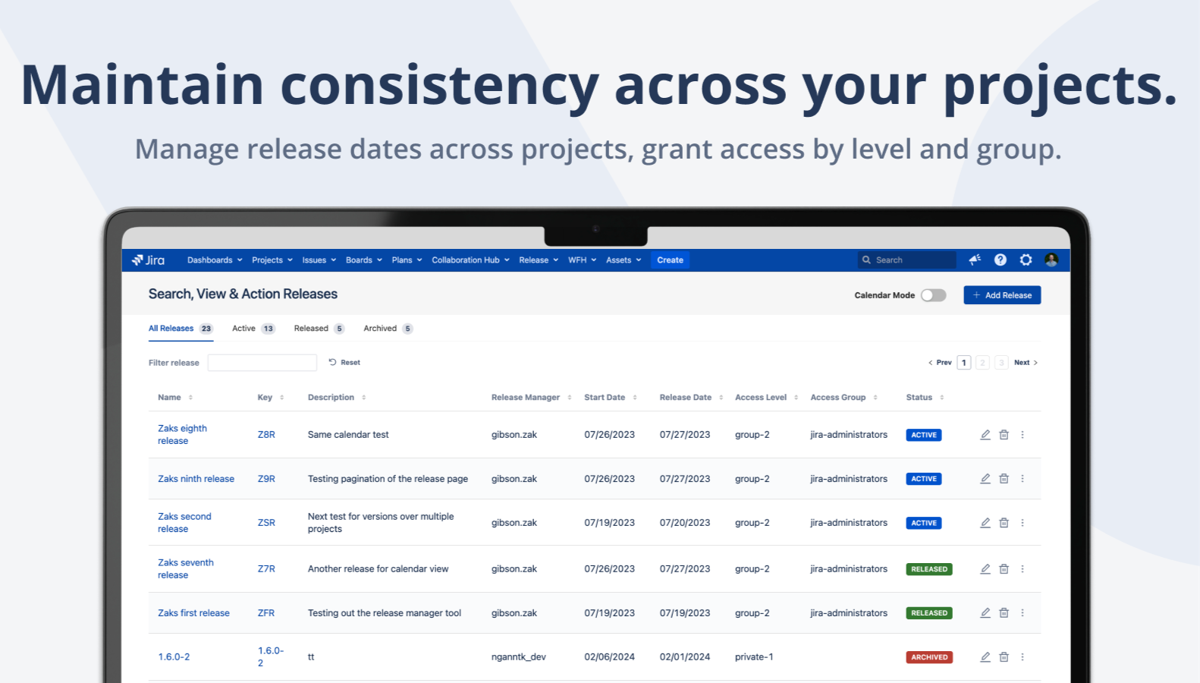Enable Calendar Mode
Image resolution: width=1200 pixels, height=683 pixels.
tap(934, 295)
